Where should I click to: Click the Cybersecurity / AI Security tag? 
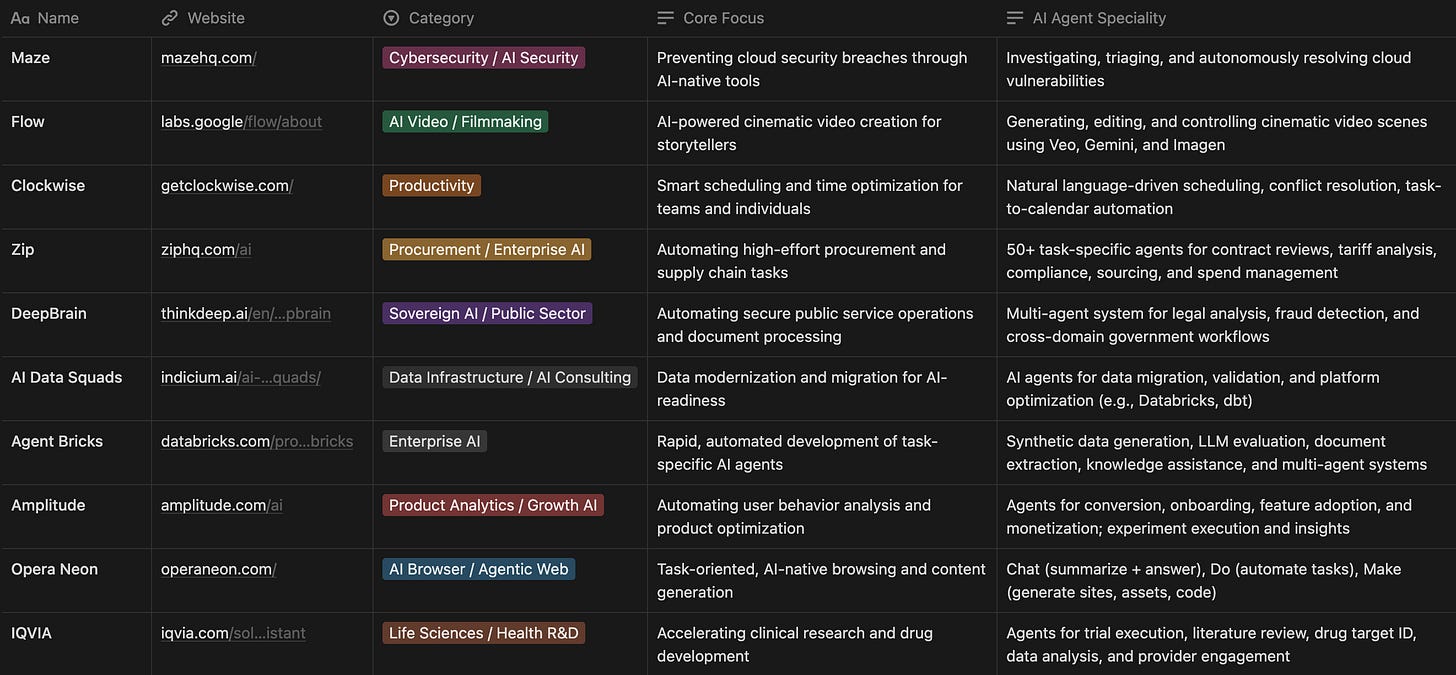484,58
